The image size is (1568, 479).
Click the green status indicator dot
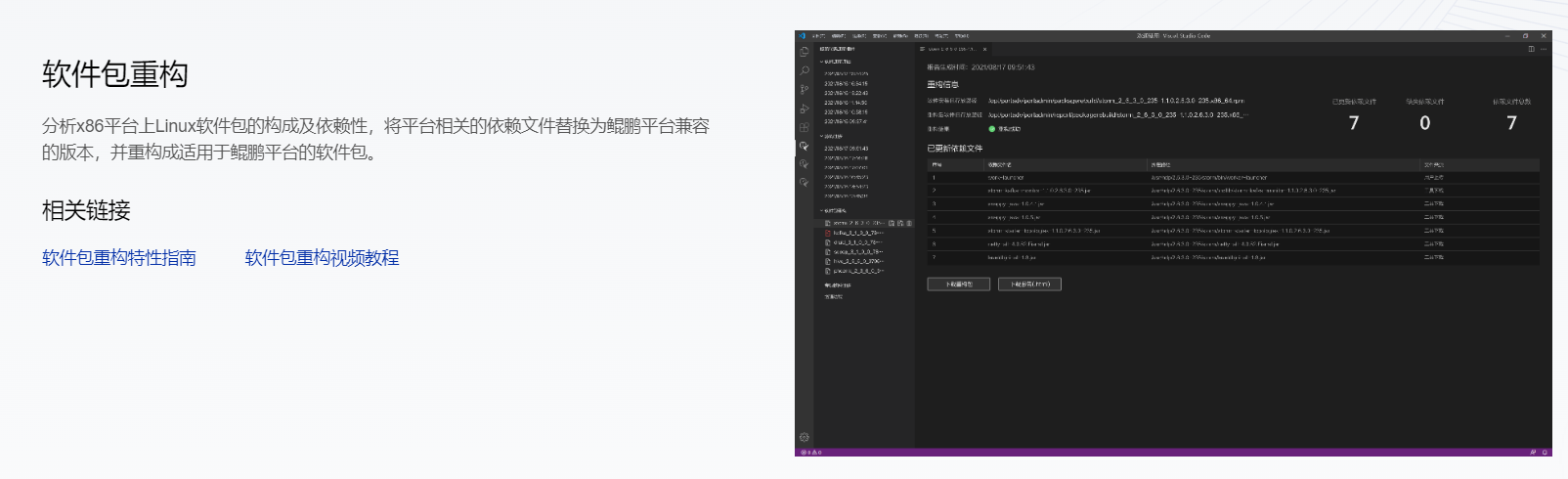coord(991,129)
